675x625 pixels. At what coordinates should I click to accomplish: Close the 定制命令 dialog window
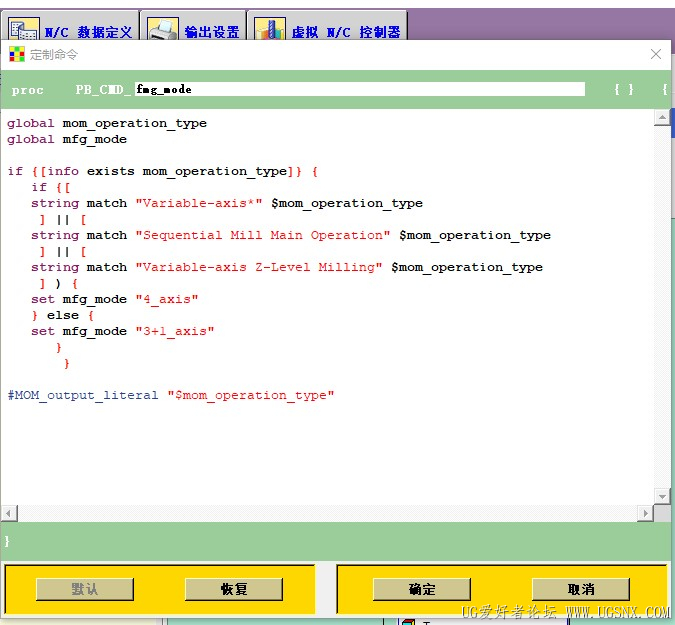[x=656, y=54]
